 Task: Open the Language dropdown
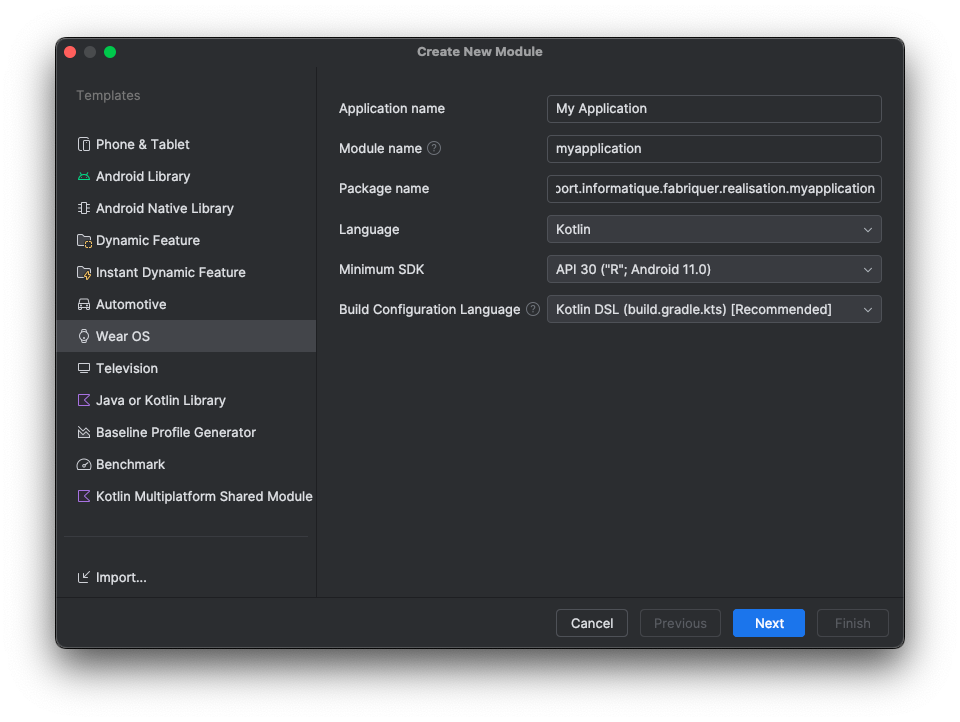click(713, 229)
